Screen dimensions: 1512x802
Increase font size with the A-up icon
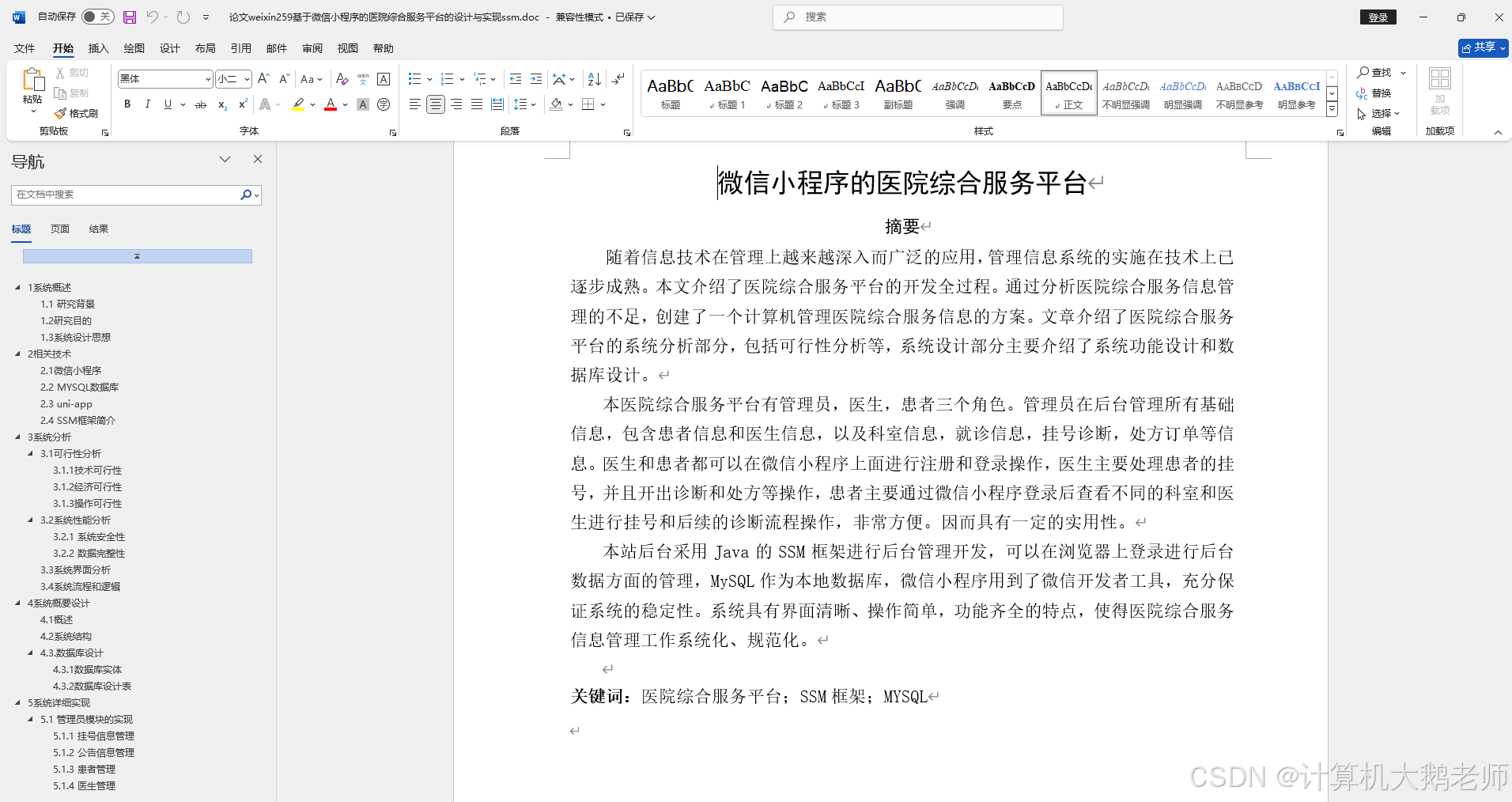[264, 79]
